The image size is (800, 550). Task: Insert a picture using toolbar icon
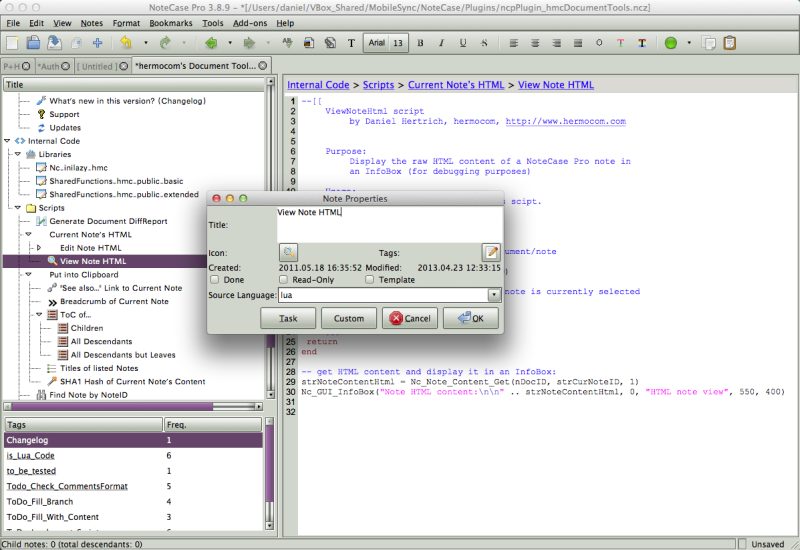coord(309,43)
